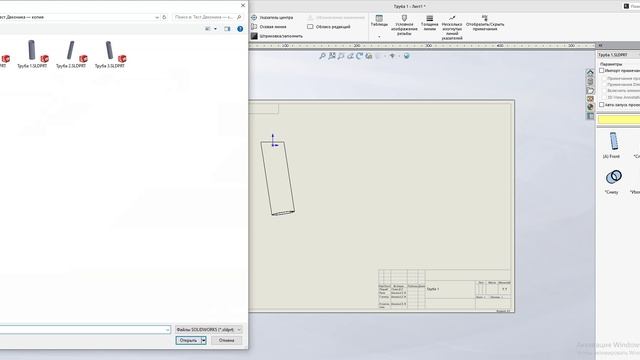
Task: Select the Centerline (Осевая линия) tool
Action: 269,27
